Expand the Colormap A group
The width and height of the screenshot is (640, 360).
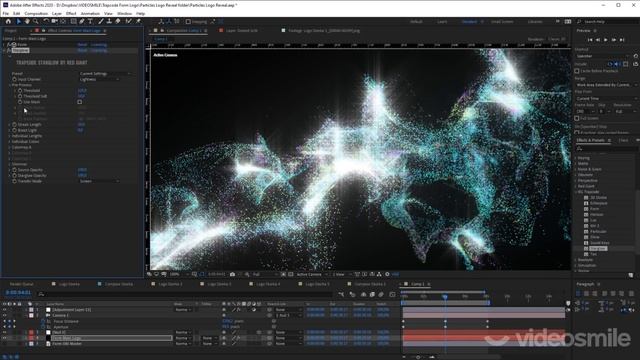tap(9, 147)
